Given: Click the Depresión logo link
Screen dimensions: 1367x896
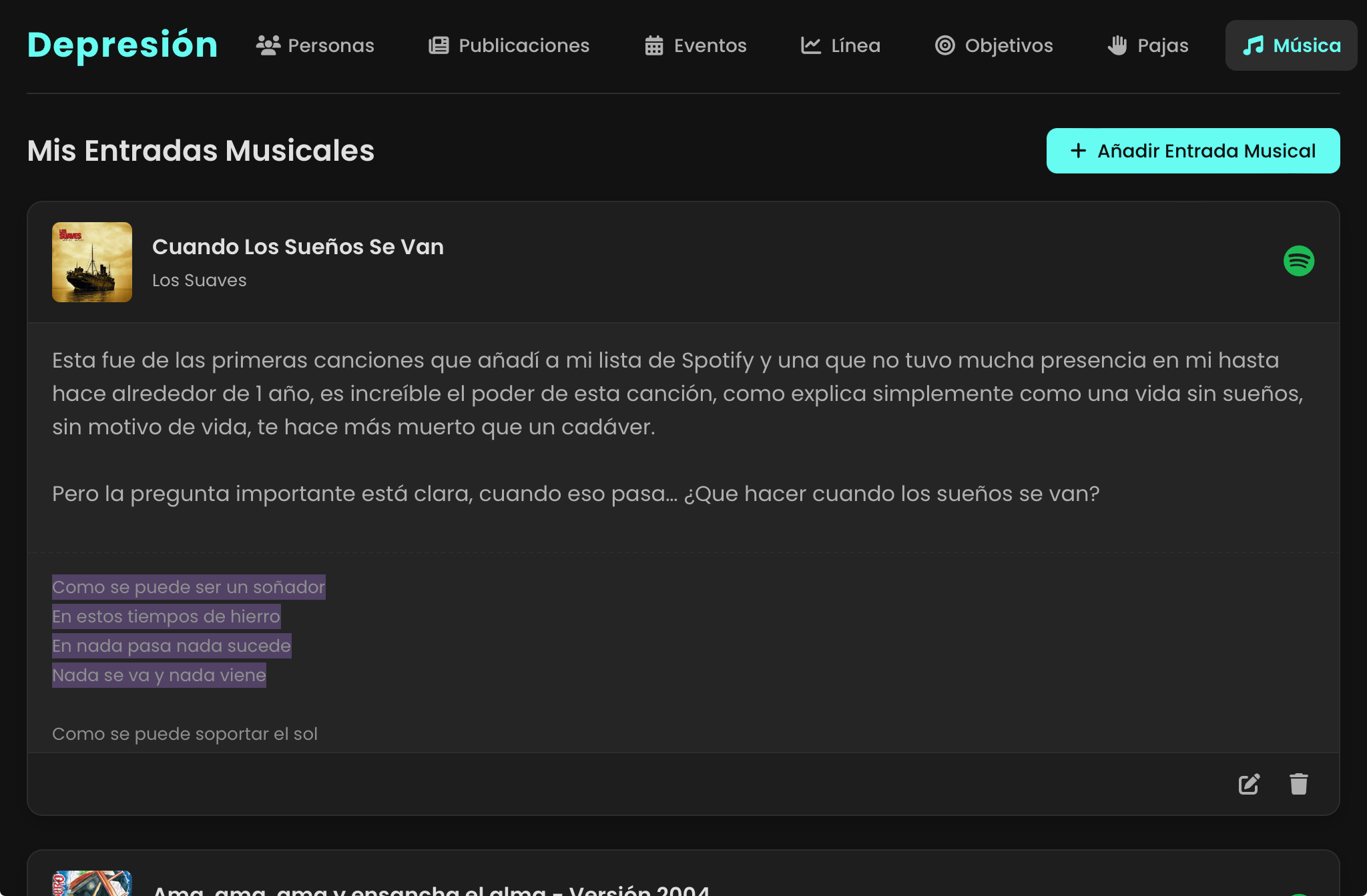Looking at the screenshot, I should click(x=123, y=45).
